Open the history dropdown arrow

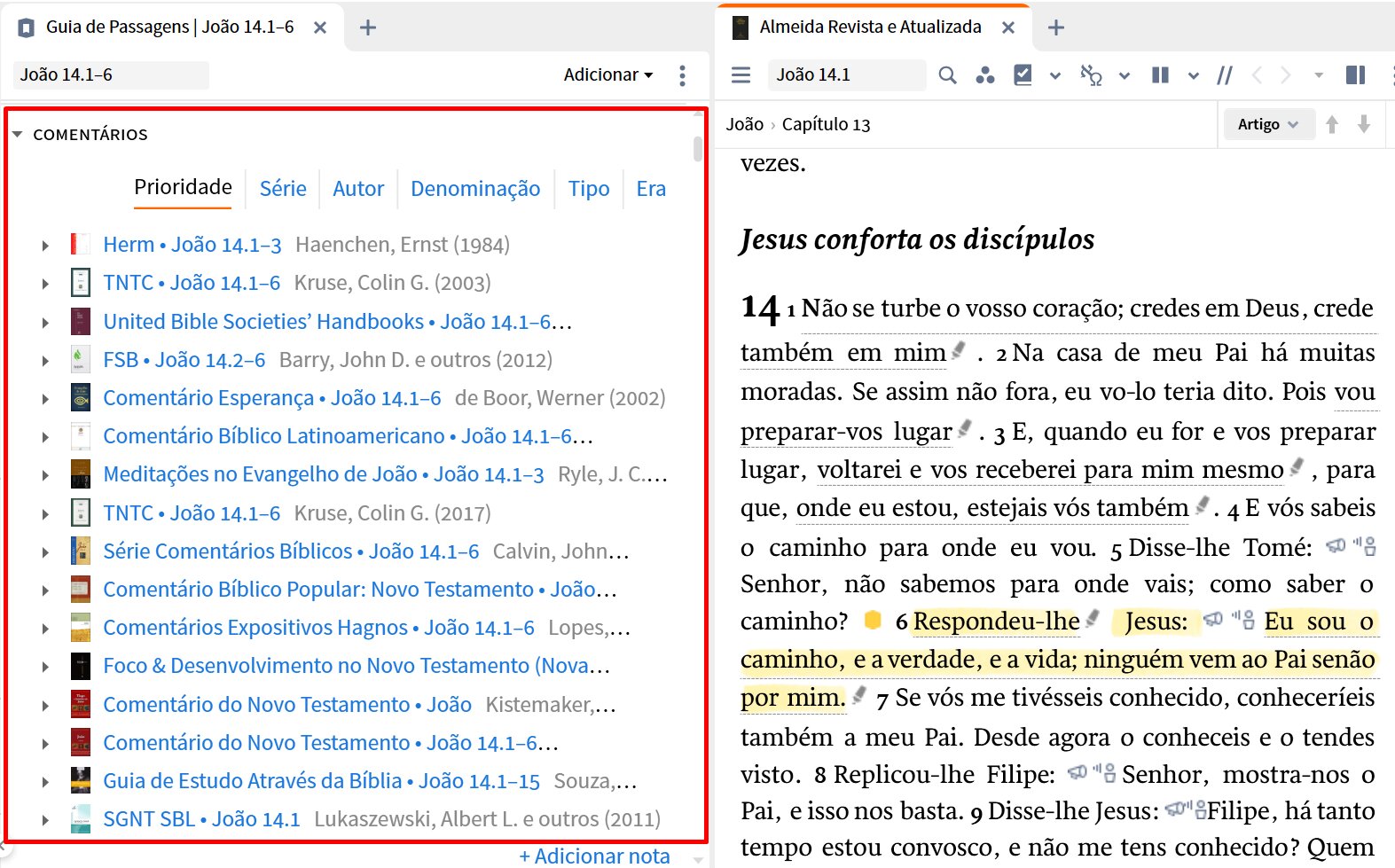coord(1319,76)
